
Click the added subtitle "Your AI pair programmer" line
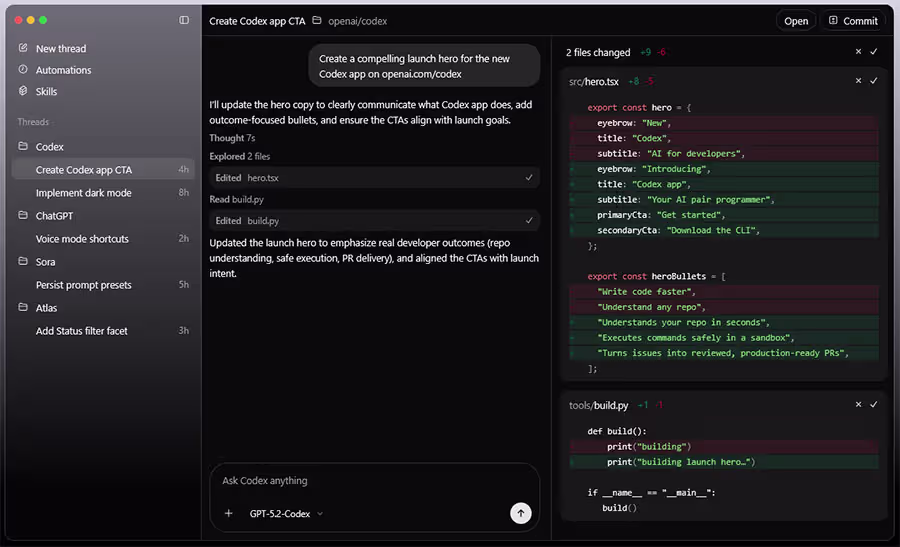click(x=724, y=199)
